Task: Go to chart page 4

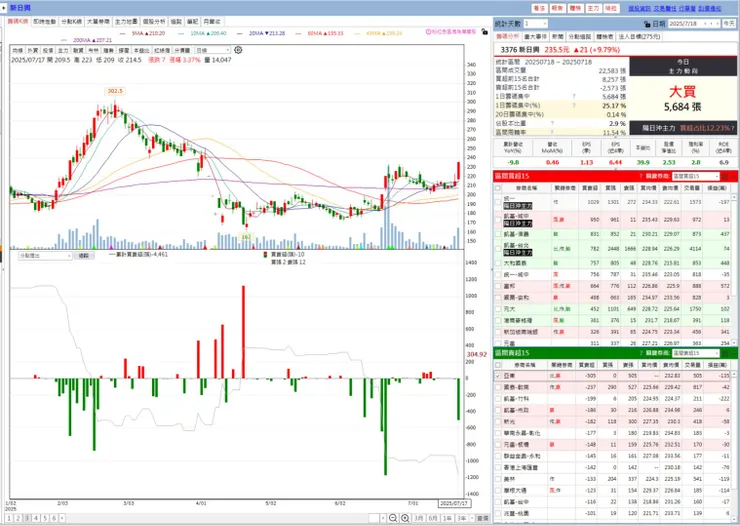Action: [x=36, y=518]
